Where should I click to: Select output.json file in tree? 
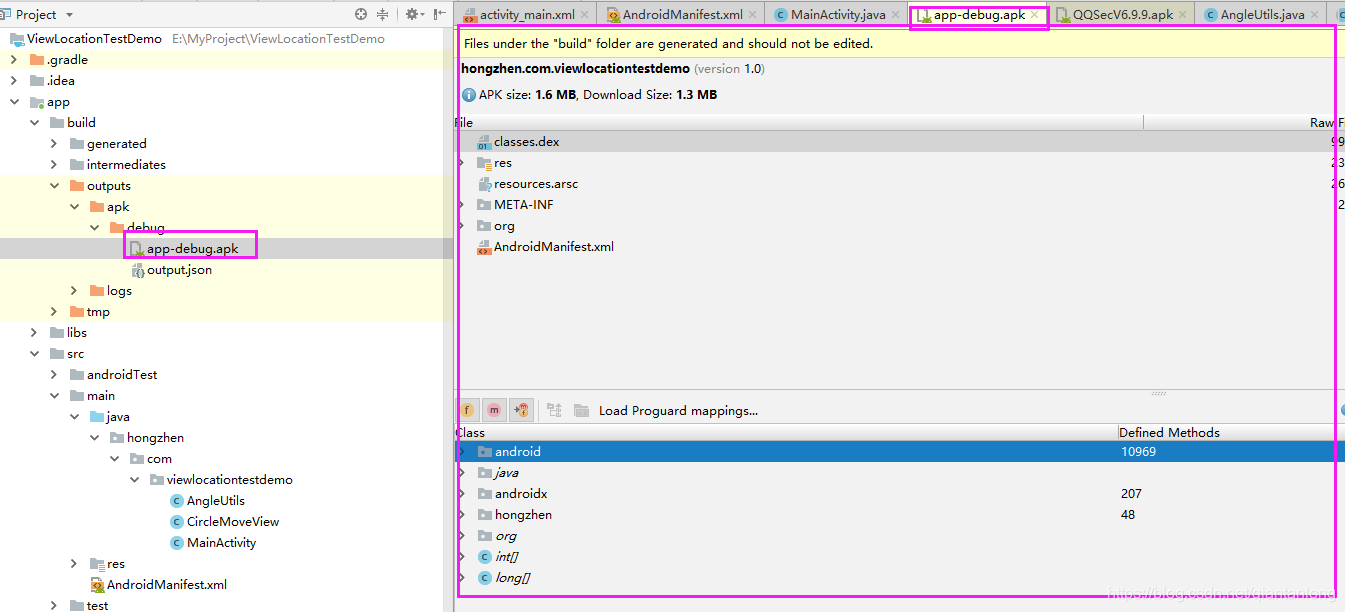(x=179, y=270)
